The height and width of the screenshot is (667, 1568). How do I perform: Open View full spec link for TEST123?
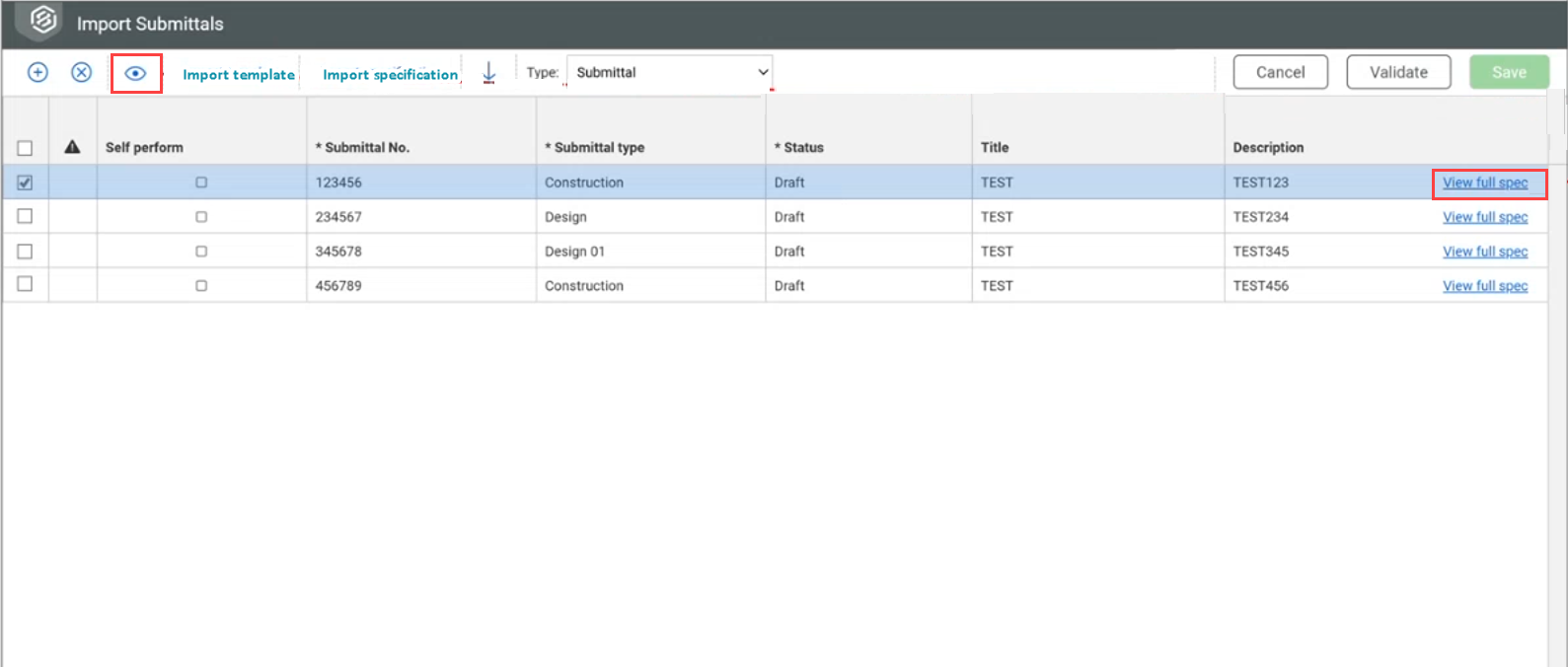[1484, 183]
